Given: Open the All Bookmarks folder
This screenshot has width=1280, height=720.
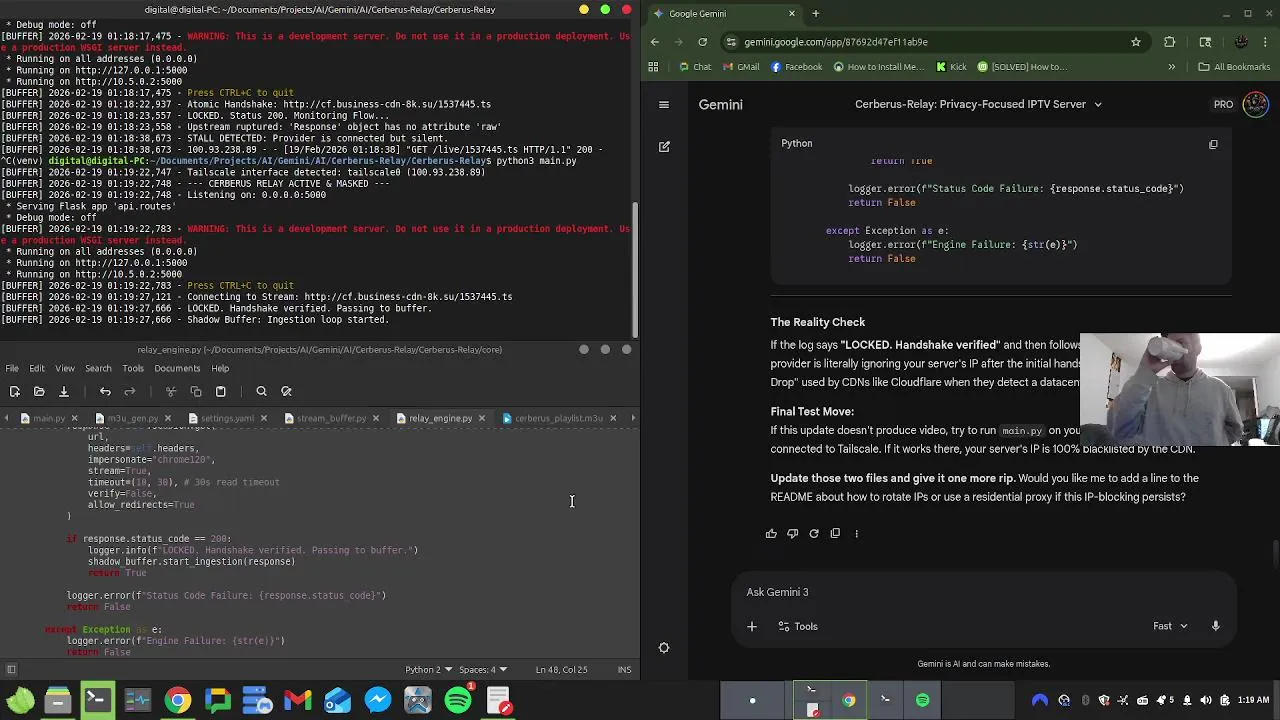Looking at the screenshot, I should click(x=1234, y=67).
